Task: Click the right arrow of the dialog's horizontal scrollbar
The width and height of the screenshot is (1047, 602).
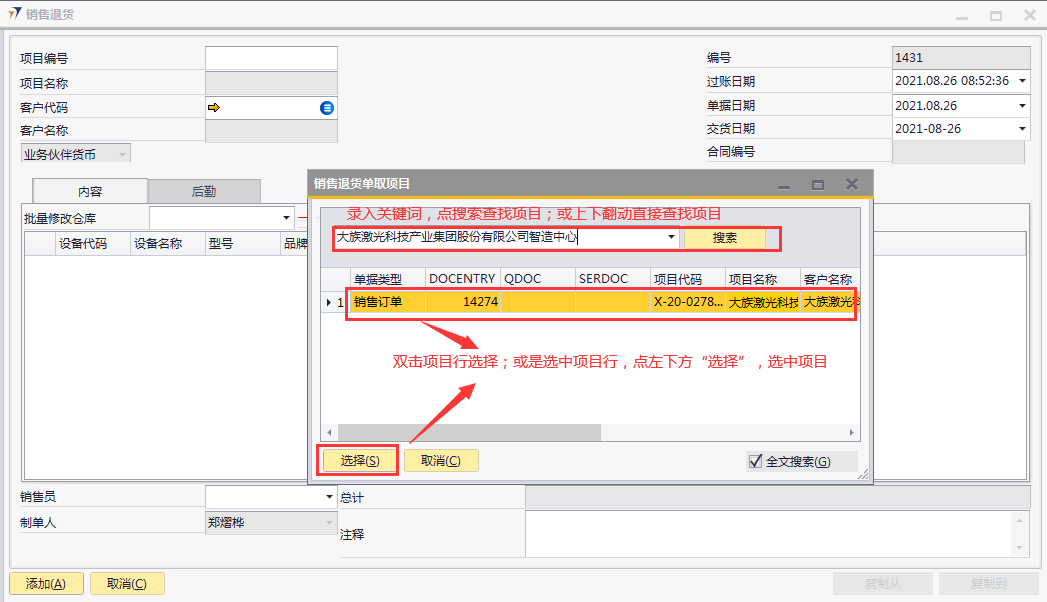Action: 852,433
